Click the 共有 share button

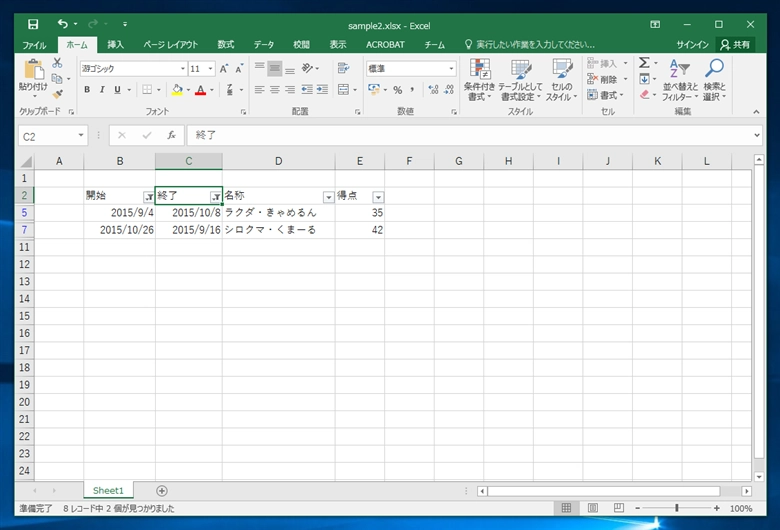pos(735,45)
